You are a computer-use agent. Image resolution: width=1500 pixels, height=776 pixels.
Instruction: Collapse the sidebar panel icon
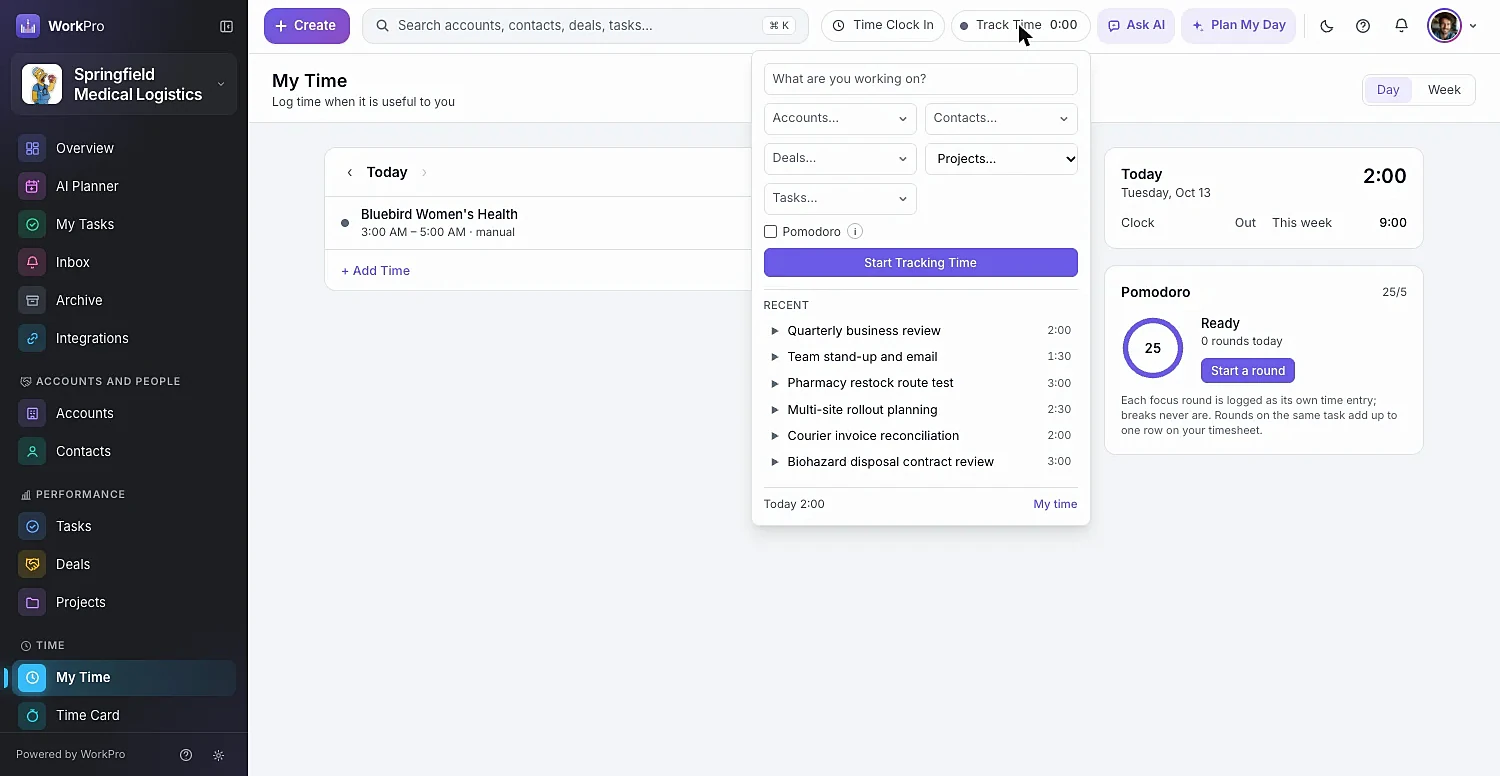point(226,26)
